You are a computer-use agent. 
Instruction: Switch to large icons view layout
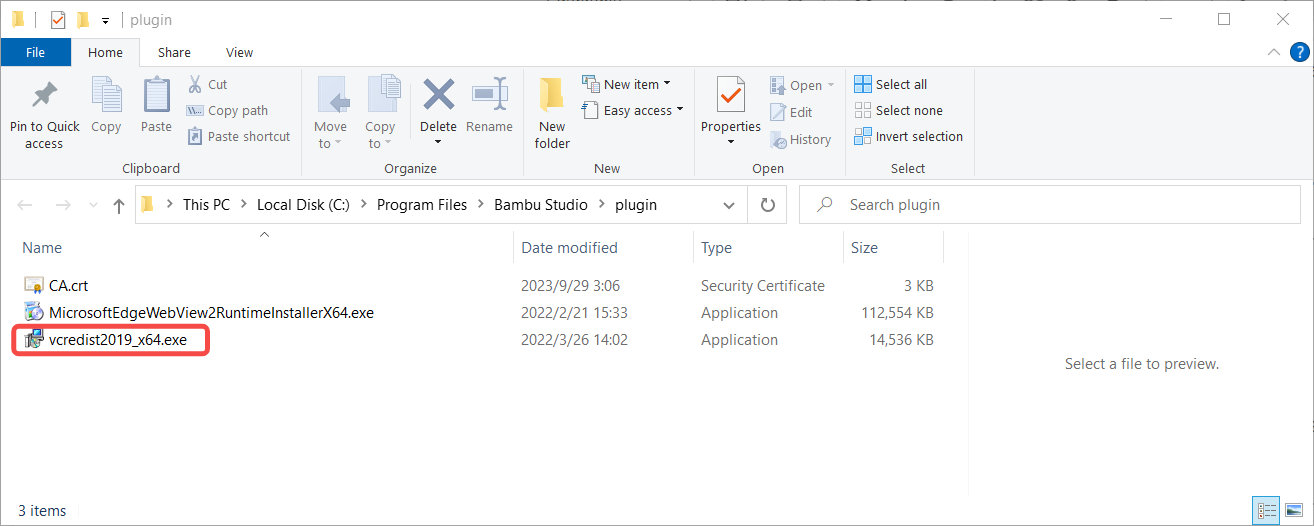tap(1293, 511)
